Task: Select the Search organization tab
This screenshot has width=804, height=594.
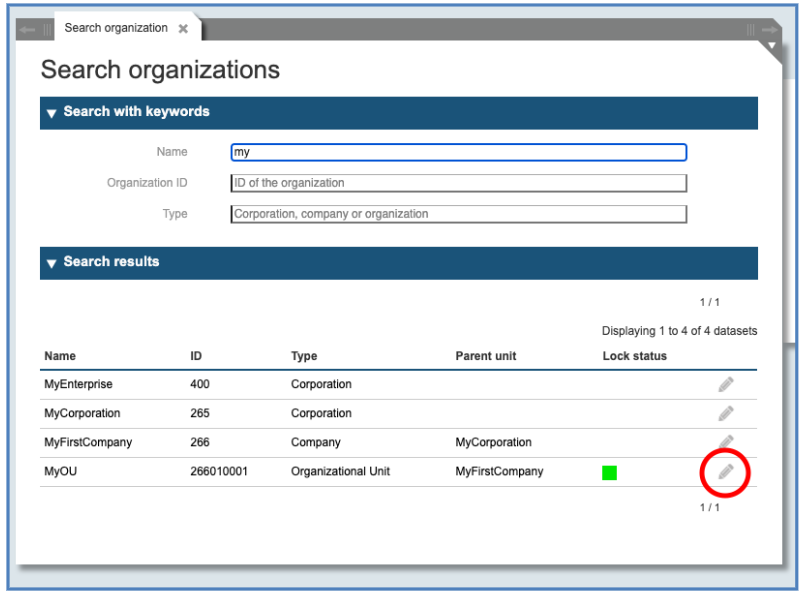Action: 116,28
